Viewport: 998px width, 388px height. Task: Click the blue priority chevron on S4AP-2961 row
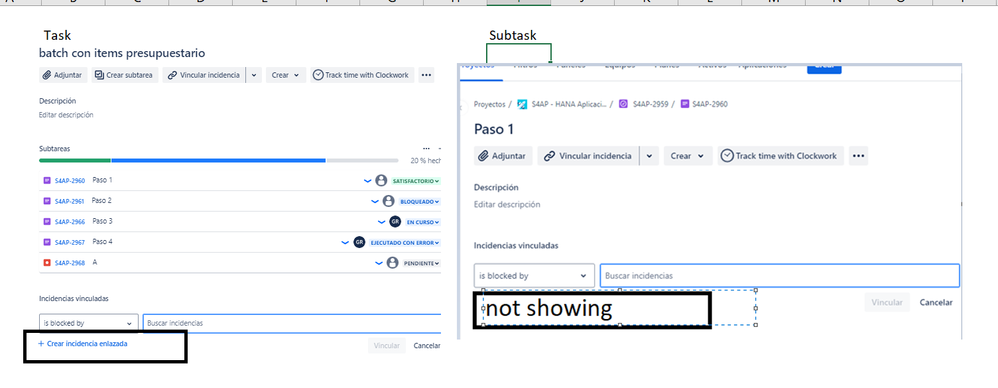point(375,202)
